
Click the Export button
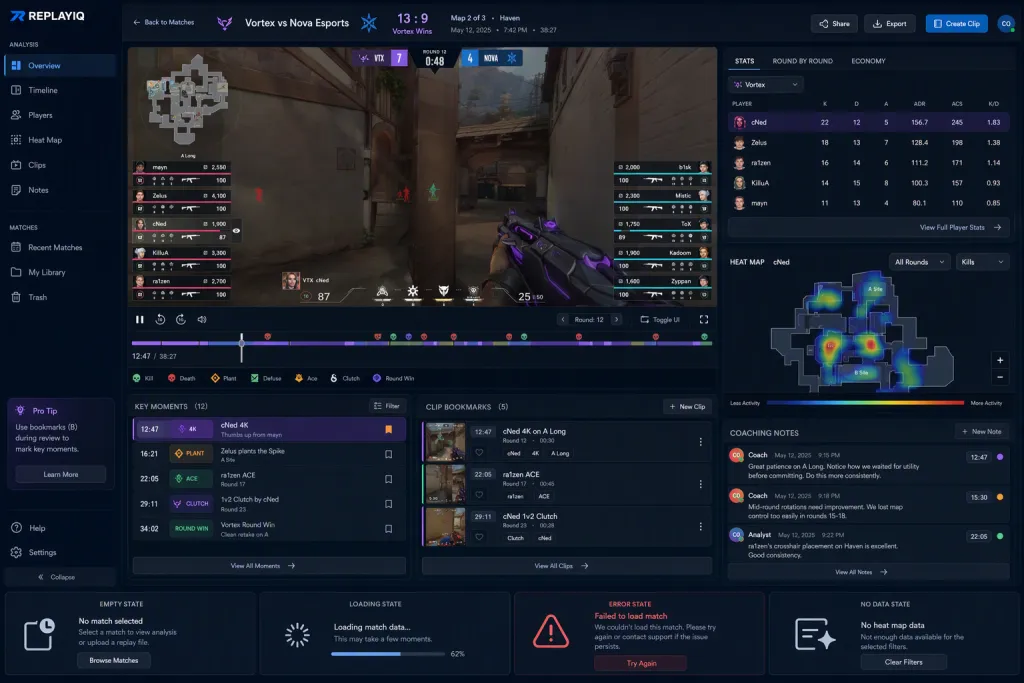[889, 24]
